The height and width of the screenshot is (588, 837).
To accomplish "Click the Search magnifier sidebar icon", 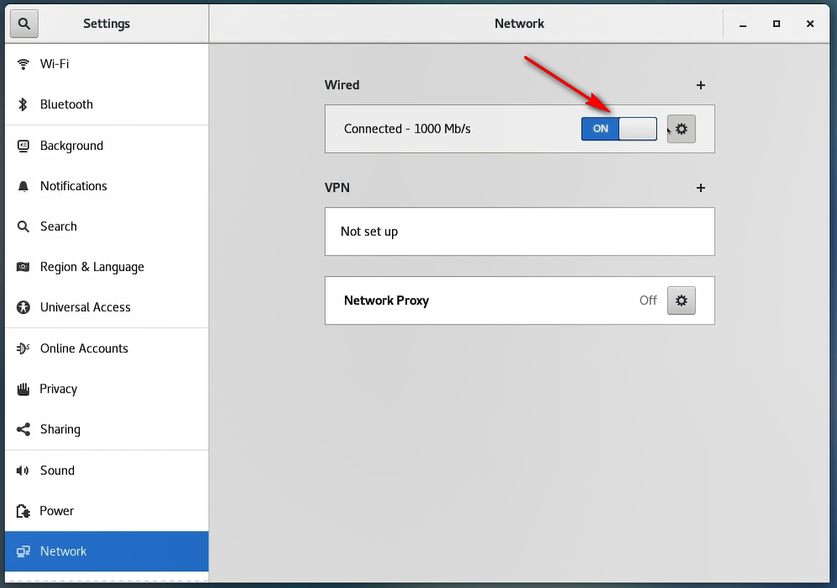I will click(x=23, y=226).
